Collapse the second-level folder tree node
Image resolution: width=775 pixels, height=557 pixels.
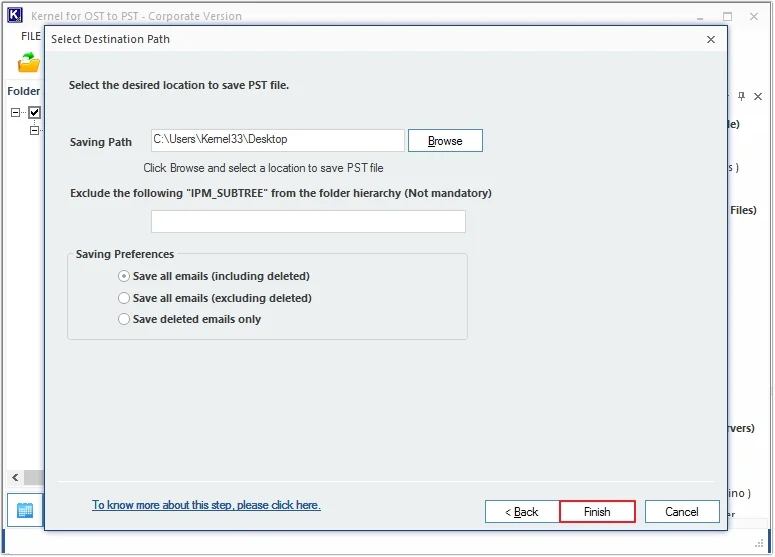[34, 130]
